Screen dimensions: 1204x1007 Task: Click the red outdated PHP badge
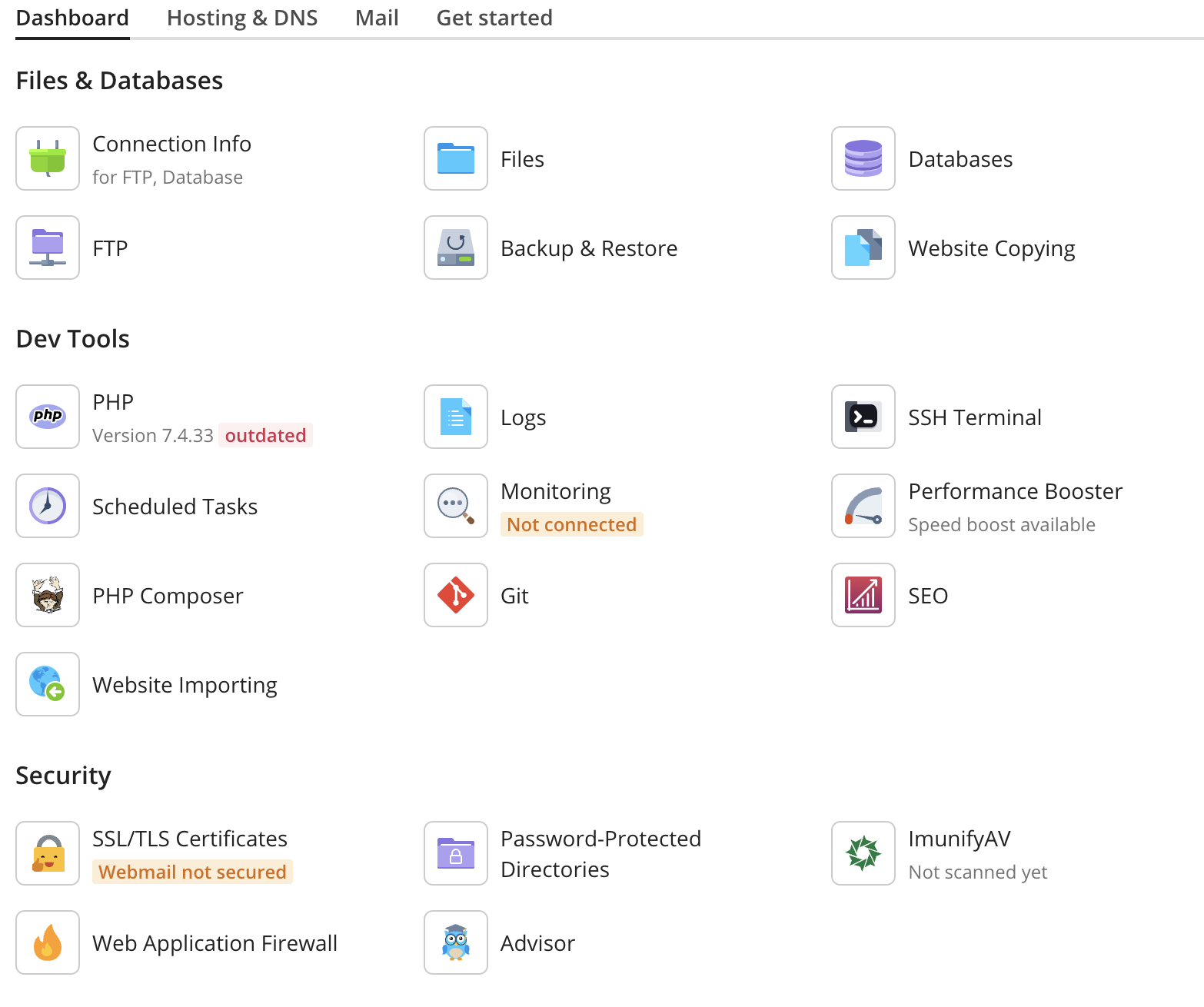point(265,436)
